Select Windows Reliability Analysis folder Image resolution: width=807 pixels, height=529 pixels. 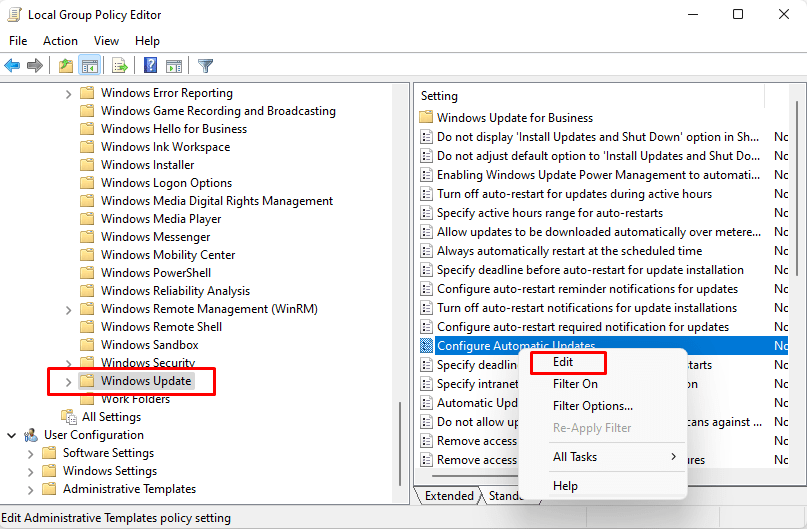pos(175,291)
